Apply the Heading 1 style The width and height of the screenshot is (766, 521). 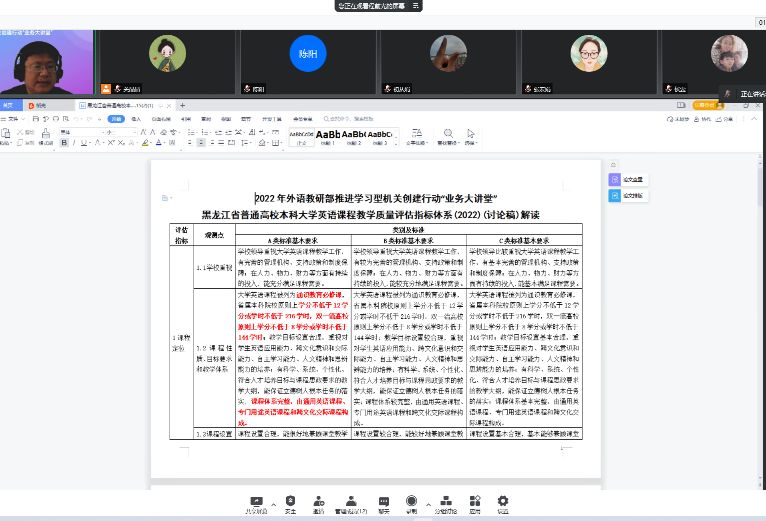(x=328, y=137)
